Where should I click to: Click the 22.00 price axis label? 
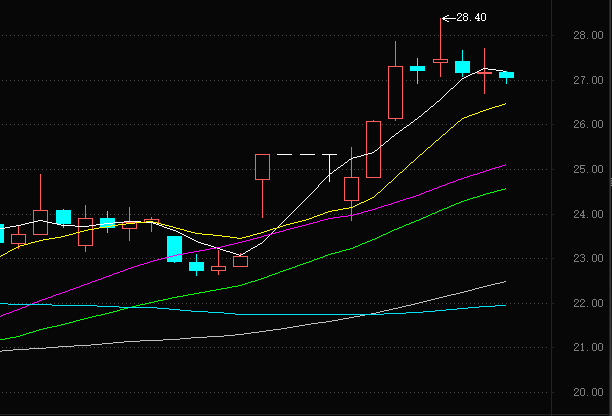(588, 303)
